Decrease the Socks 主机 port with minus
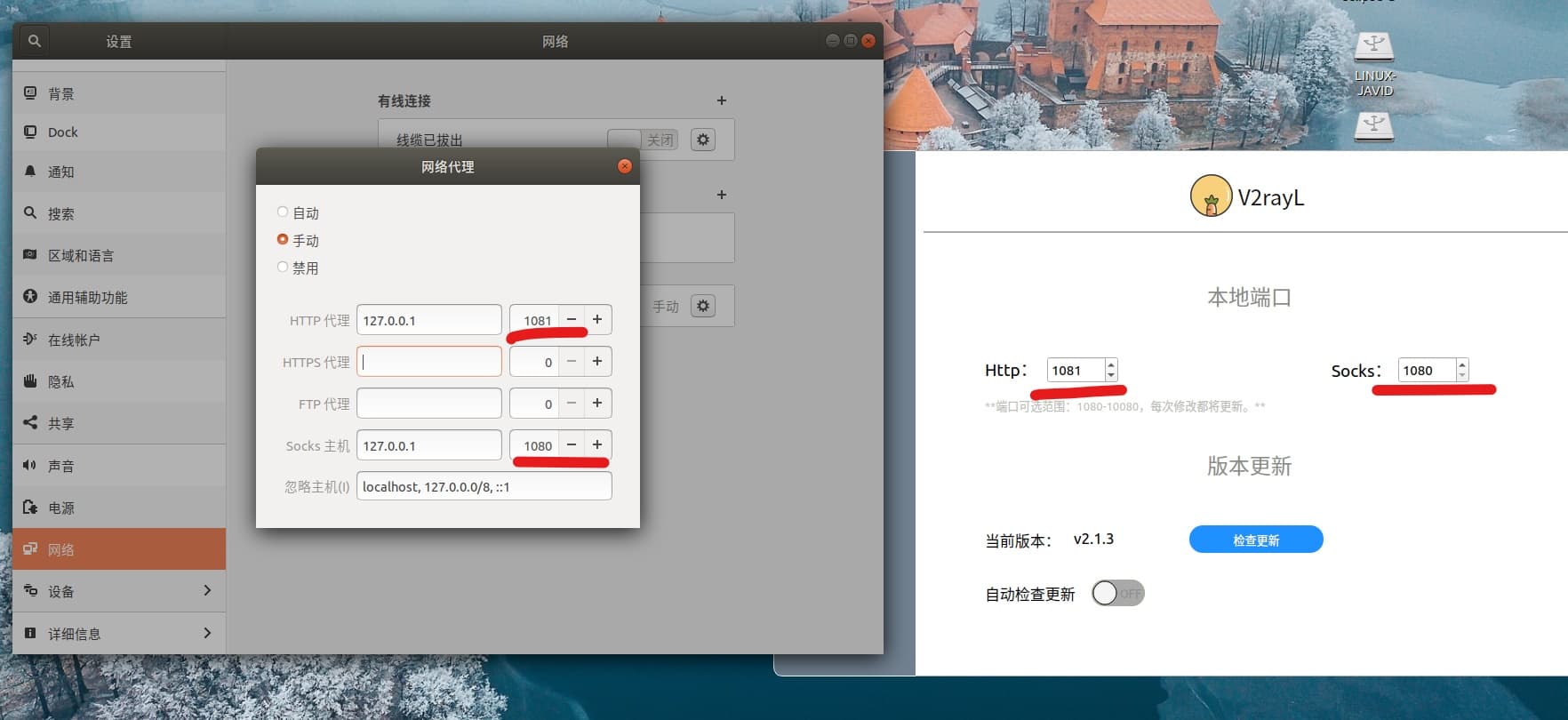1568x720 pixels. click(572, 444)
